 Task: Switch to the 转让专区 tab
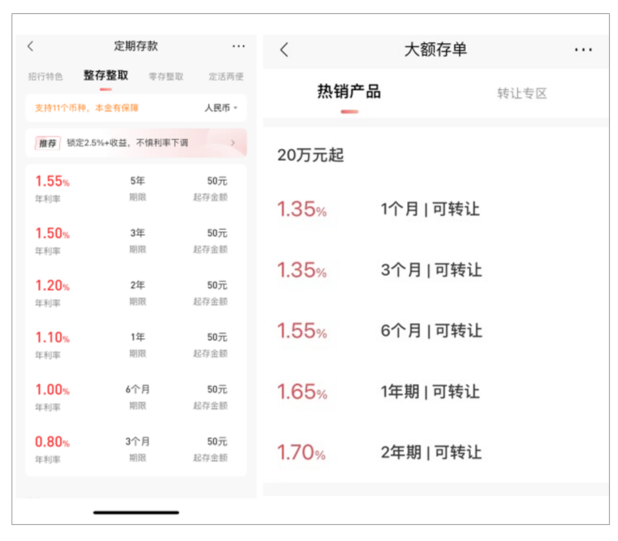tap(522, 93)
